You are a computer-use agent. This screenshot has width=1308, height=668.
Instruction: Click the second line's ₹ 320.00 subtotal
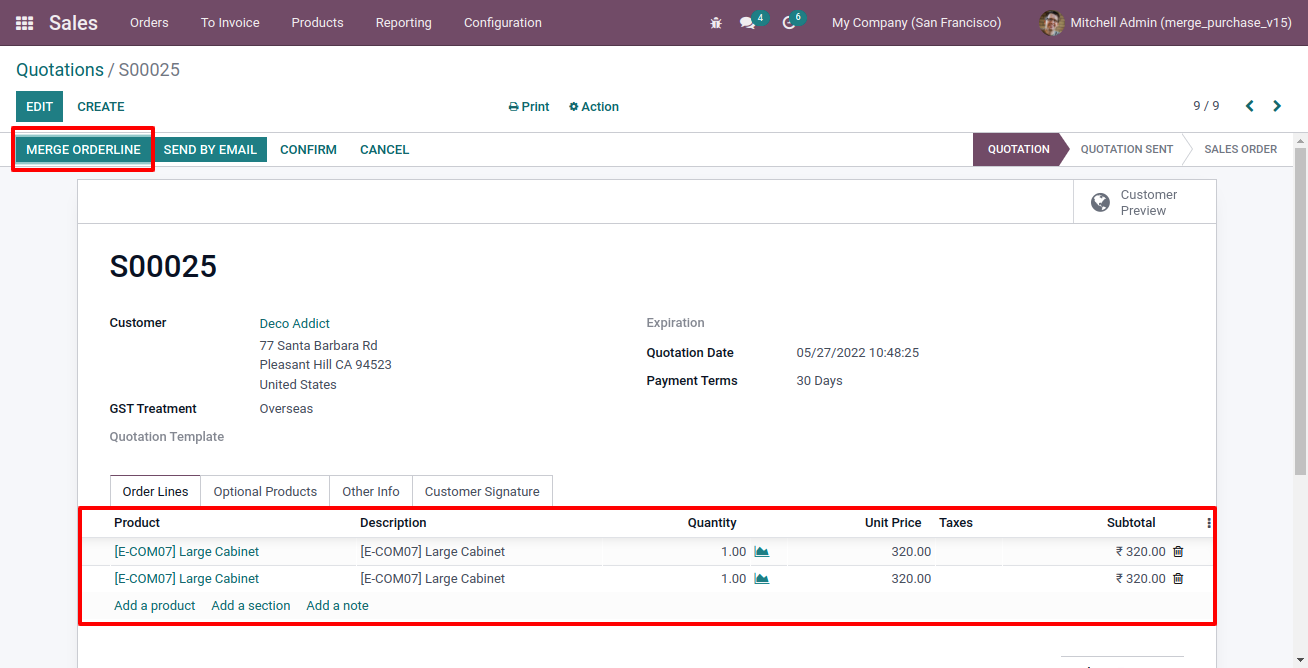coord(1141,579)
